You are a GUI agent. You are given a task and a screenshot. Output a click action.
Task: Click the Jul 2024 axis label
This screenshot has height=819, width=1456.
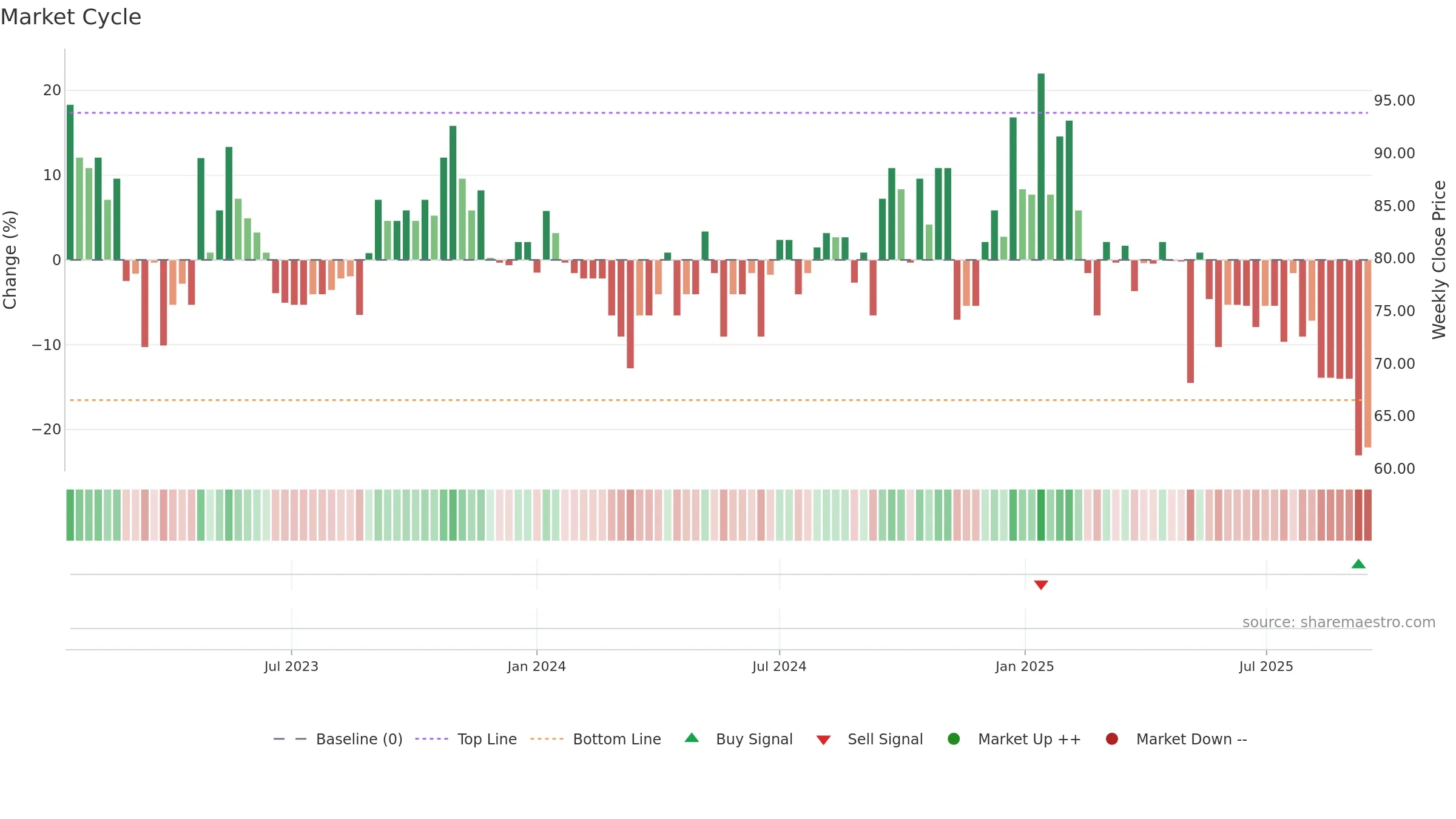780,666
